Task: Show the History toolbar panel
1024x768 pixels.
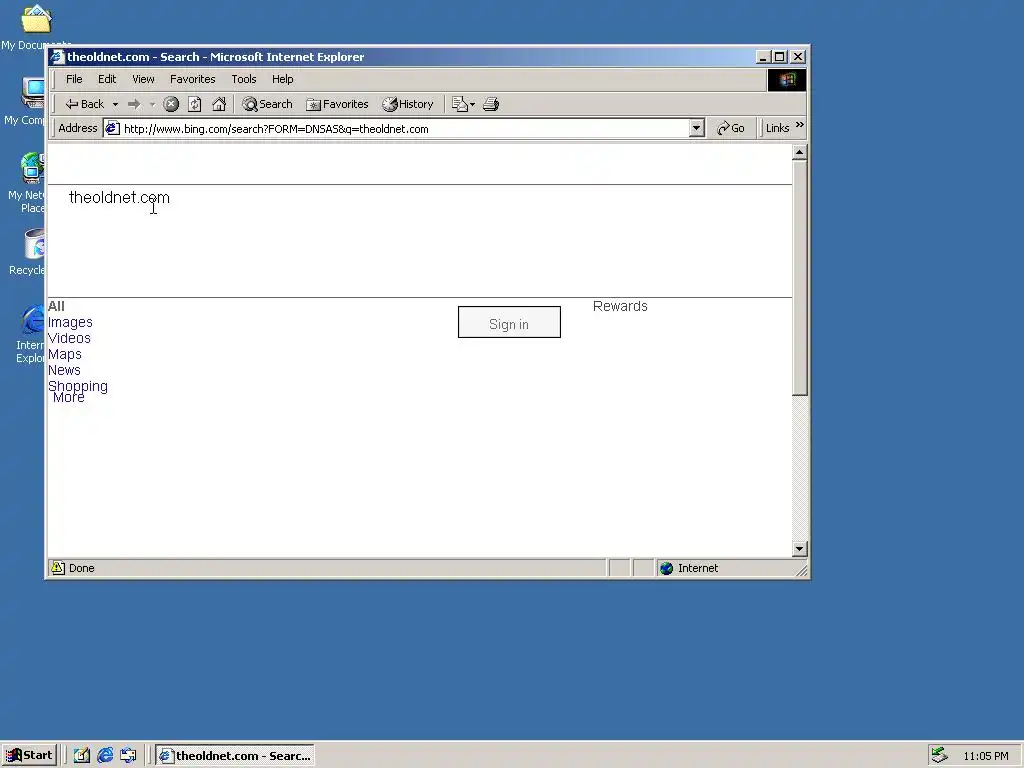Action: [408, 104]
